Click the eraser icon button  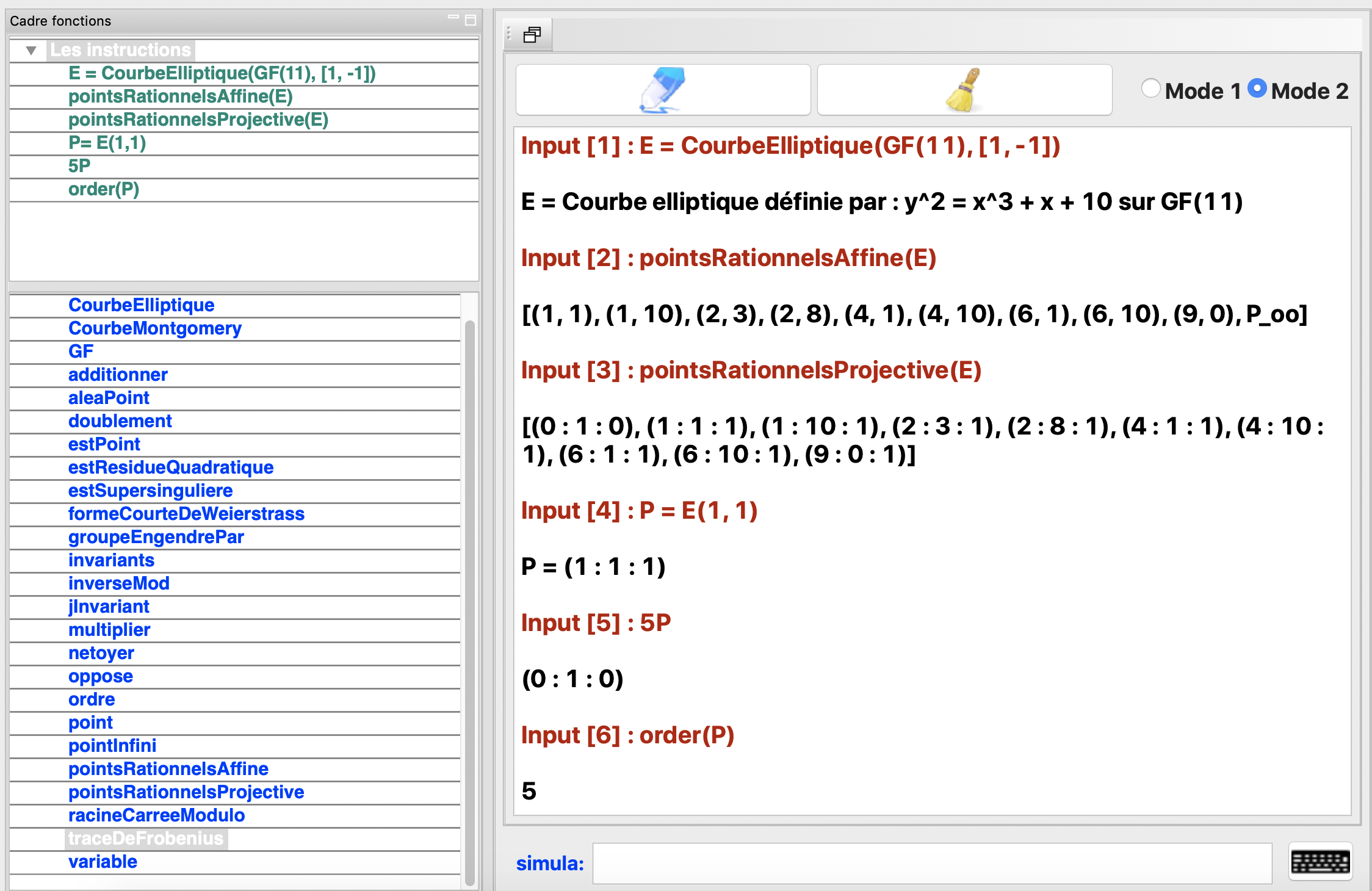(x=663, y=90)
